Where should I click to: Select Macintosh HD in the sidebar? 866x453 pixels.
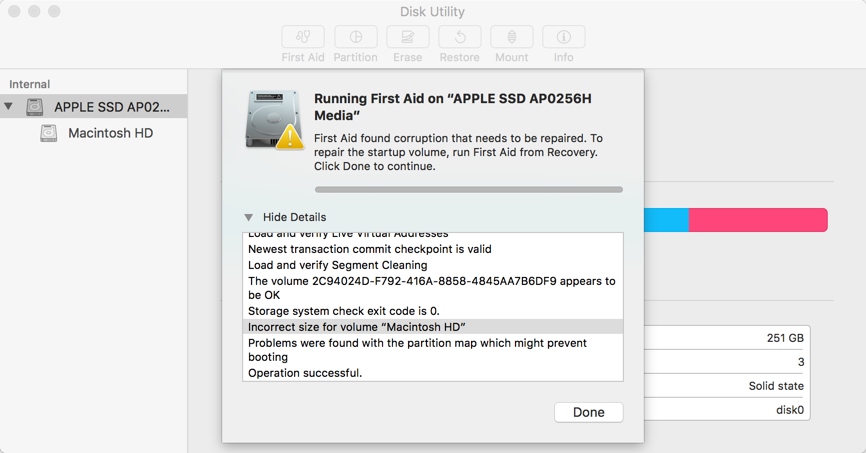coord(110,133)
